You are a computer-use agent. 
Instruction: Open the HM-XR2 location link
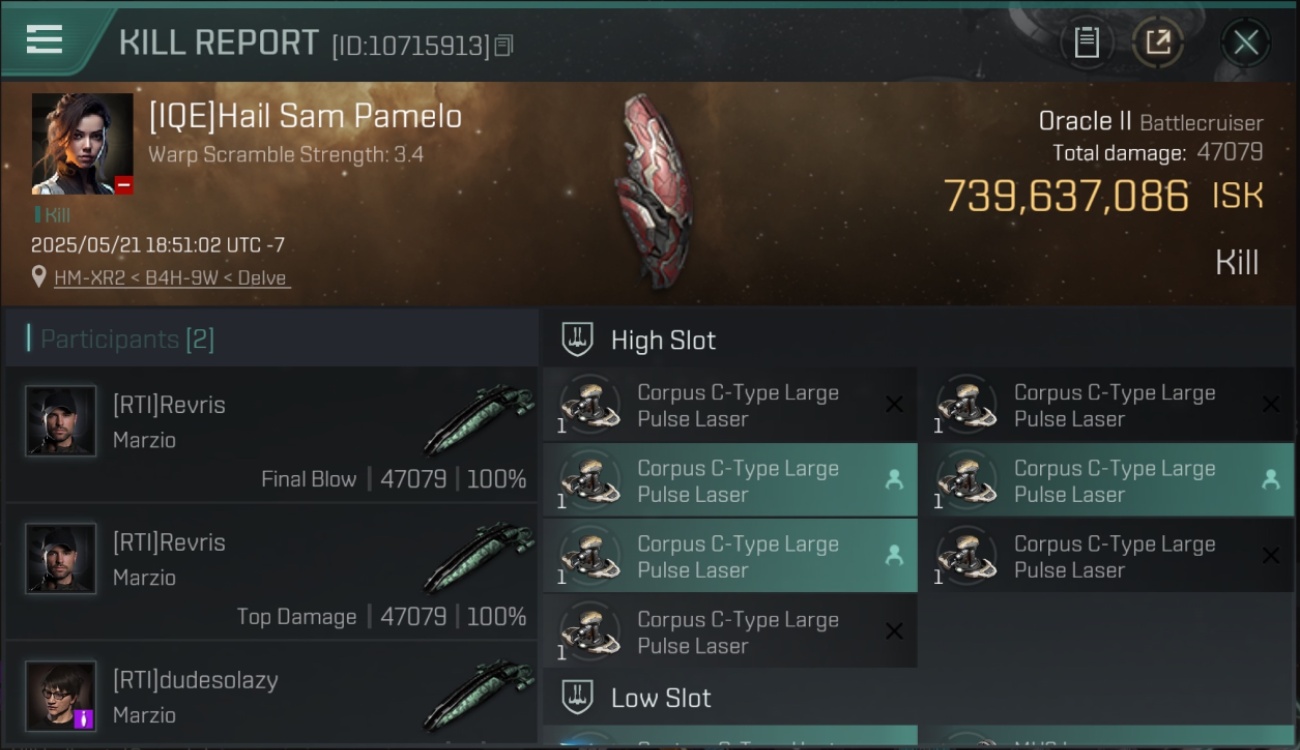pos(171,278)
